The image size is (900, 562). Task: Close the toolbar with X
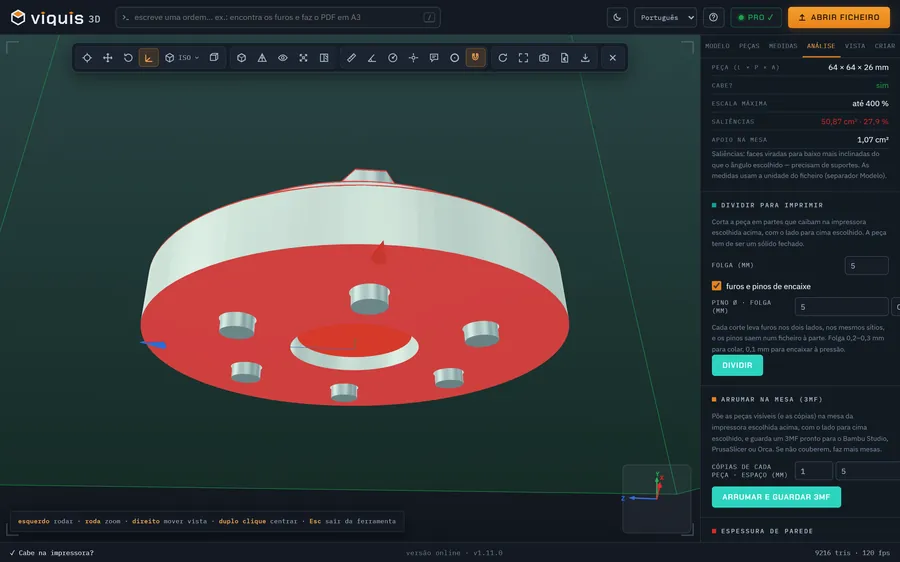click(613, 57)
